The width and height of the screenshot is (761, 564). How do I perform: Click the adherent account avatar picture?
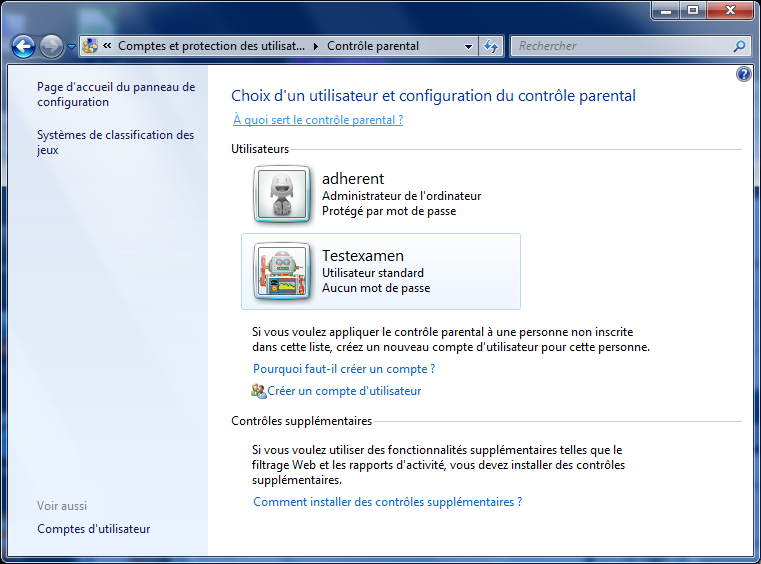point(282,194)
